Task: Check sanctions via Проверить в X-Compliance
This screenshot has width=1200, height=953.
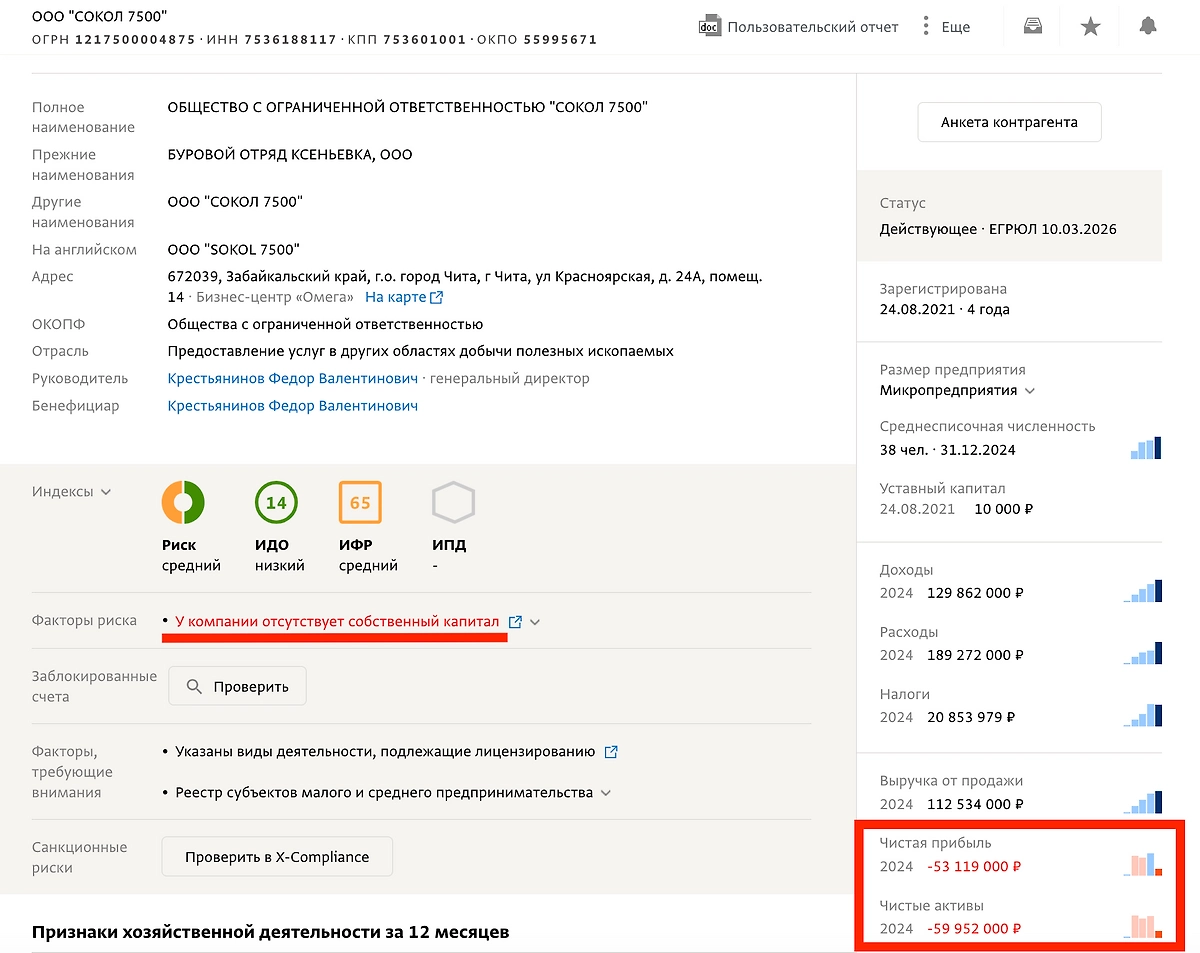Action: (277, 856)
